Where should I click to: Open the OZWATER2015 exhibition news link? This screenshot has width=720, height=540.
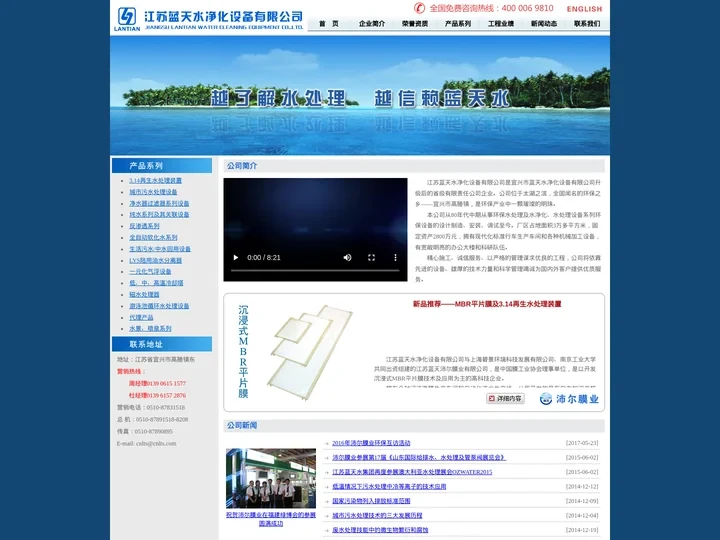pyautogui.click(x=412, y=472)
